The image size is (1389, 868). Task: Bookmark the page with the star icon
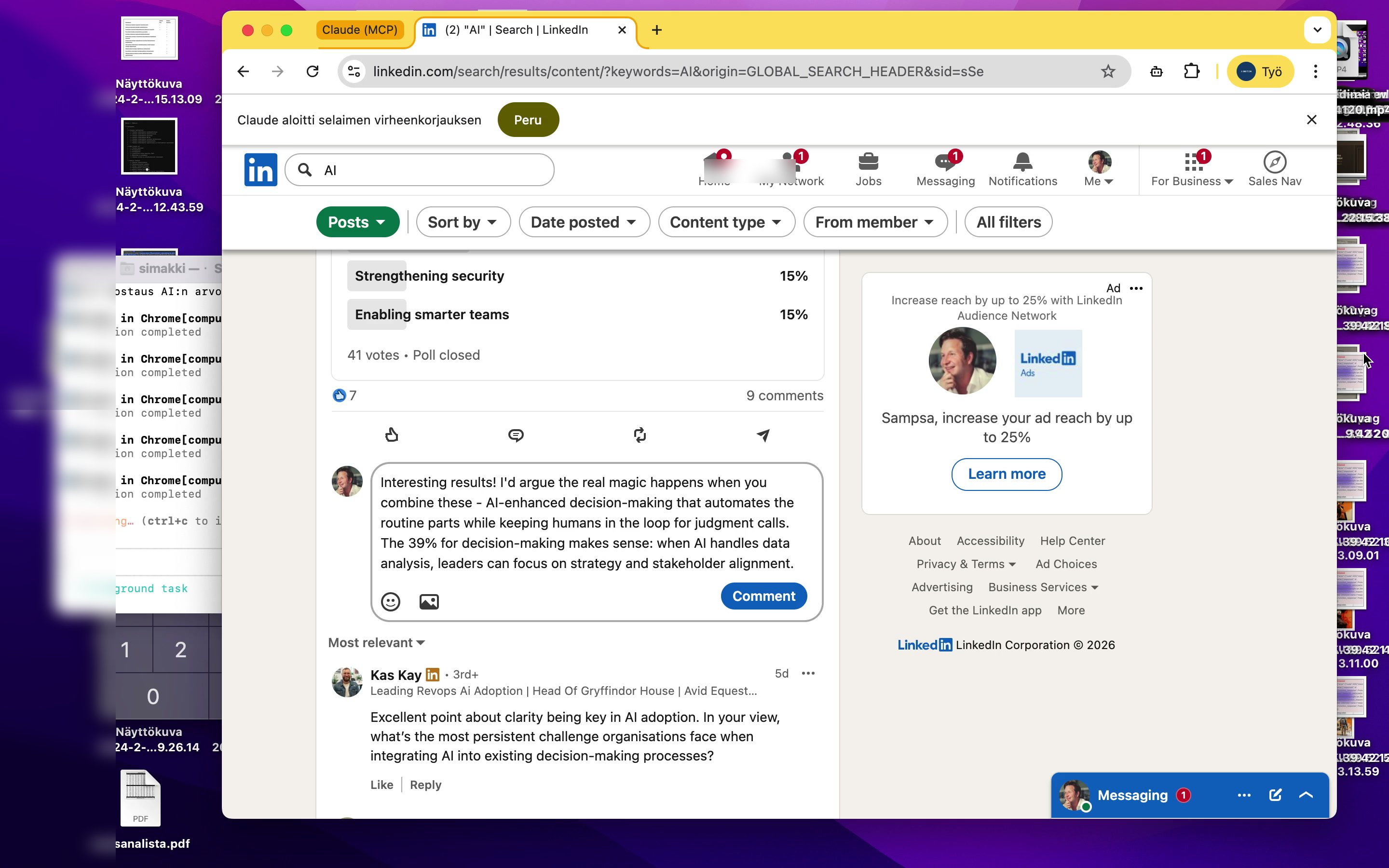pos(1108,71)
